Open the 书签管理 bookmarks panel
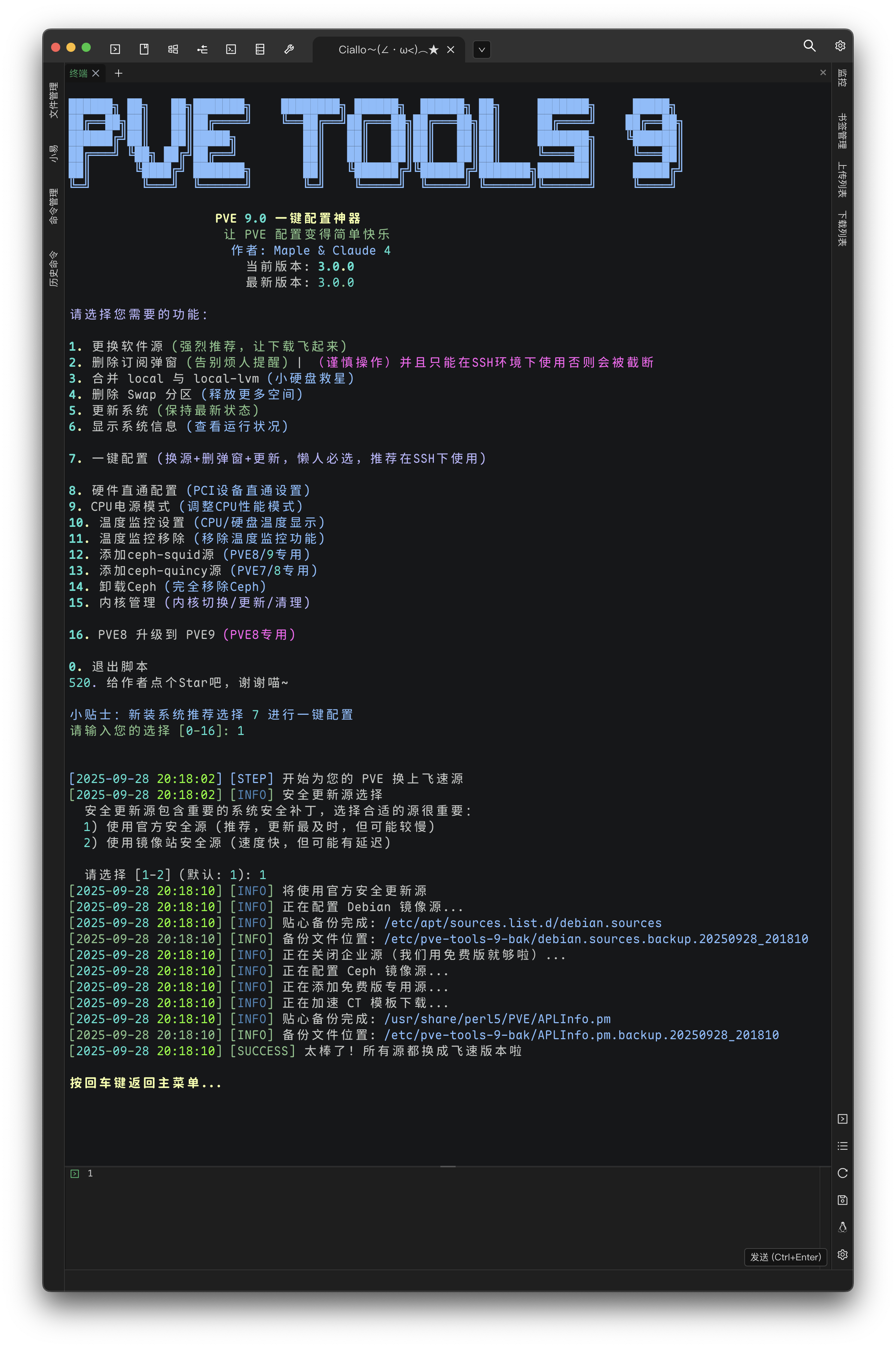The width and height of the screenshot is (896, 1348). point(842,131)
